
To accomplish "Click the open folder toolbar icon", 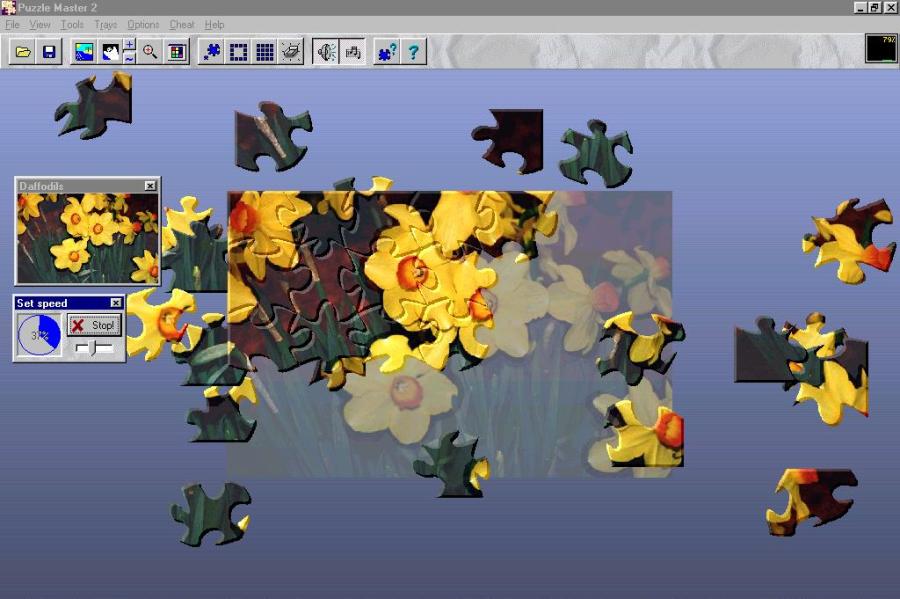I will (x=22, y=52).
